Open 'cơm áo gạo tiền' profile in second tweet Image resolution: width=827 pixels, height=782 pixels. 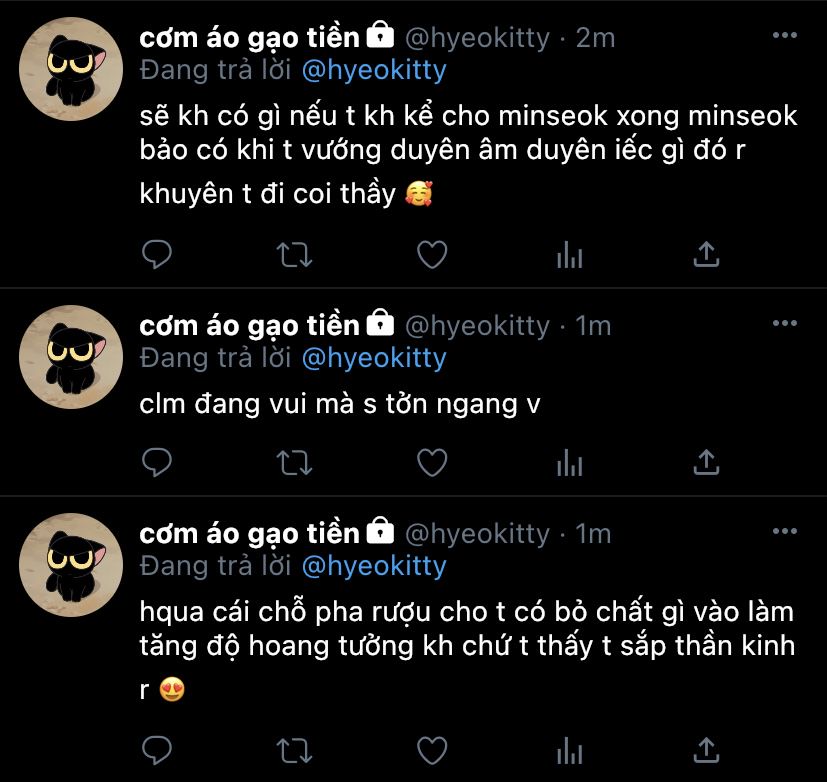pos(249,325)
